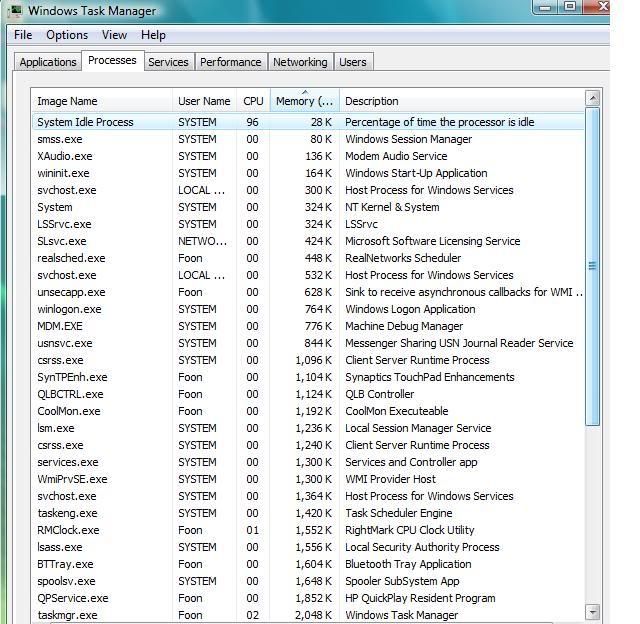The image size is (640, 624).
Task: Select the MDM.EXE process
Action: click(308, 326)
